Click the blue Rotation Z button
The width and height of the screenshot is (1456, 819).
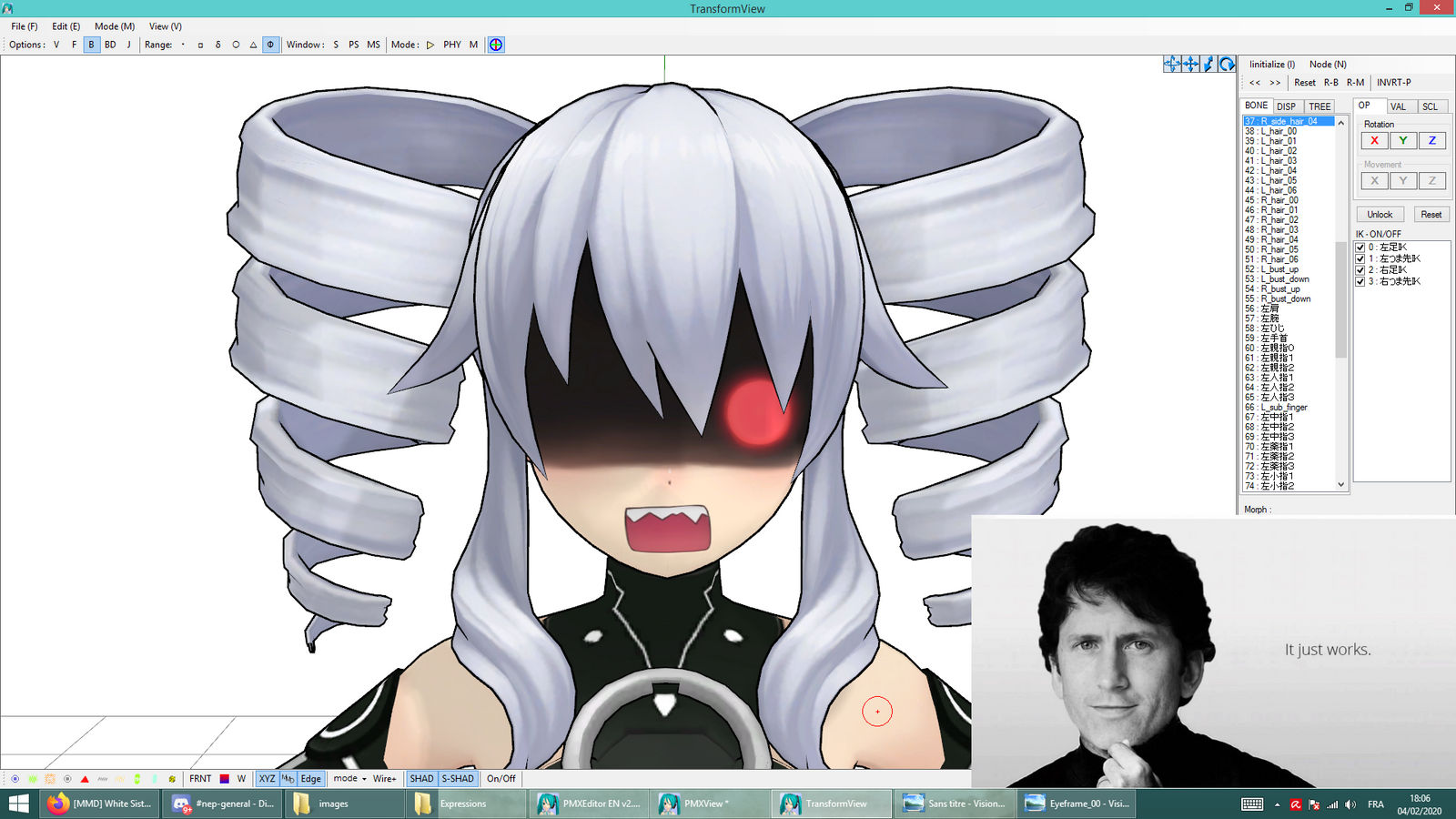[x=1431, y=141]
